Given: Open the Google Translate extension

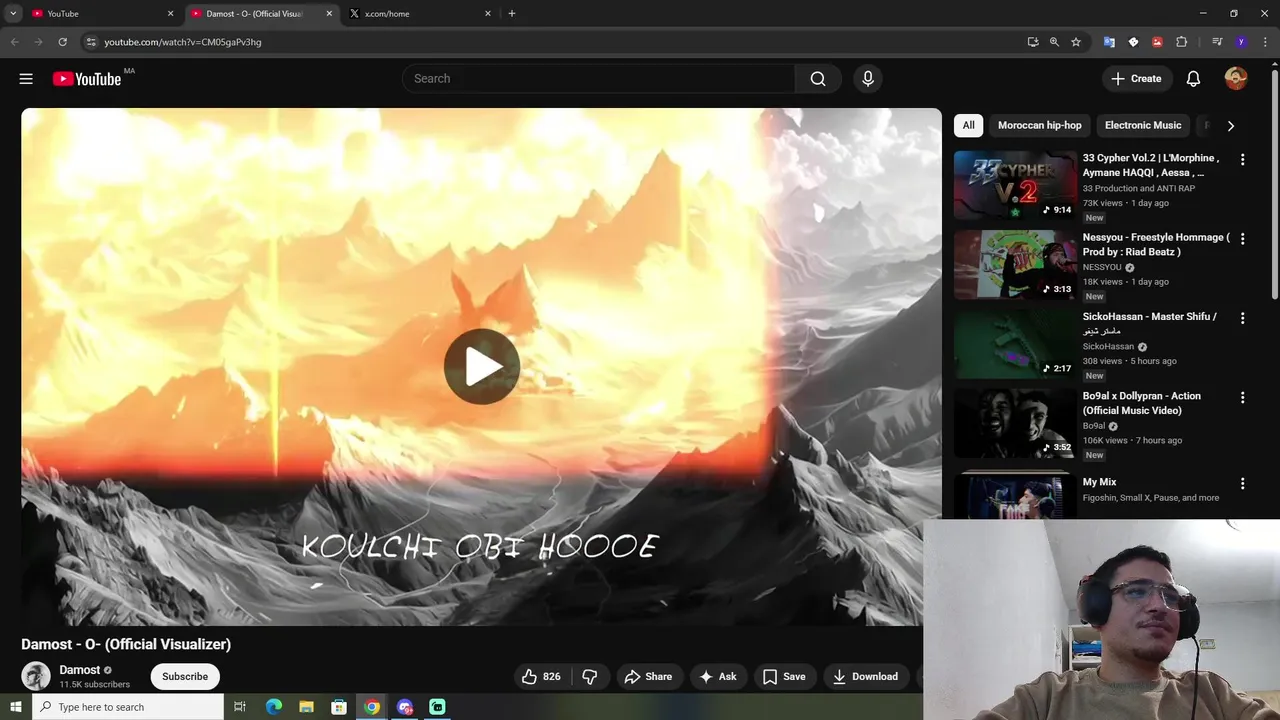Looking at the screenshot, I should pyautogui.click(x=1109, y=42).
